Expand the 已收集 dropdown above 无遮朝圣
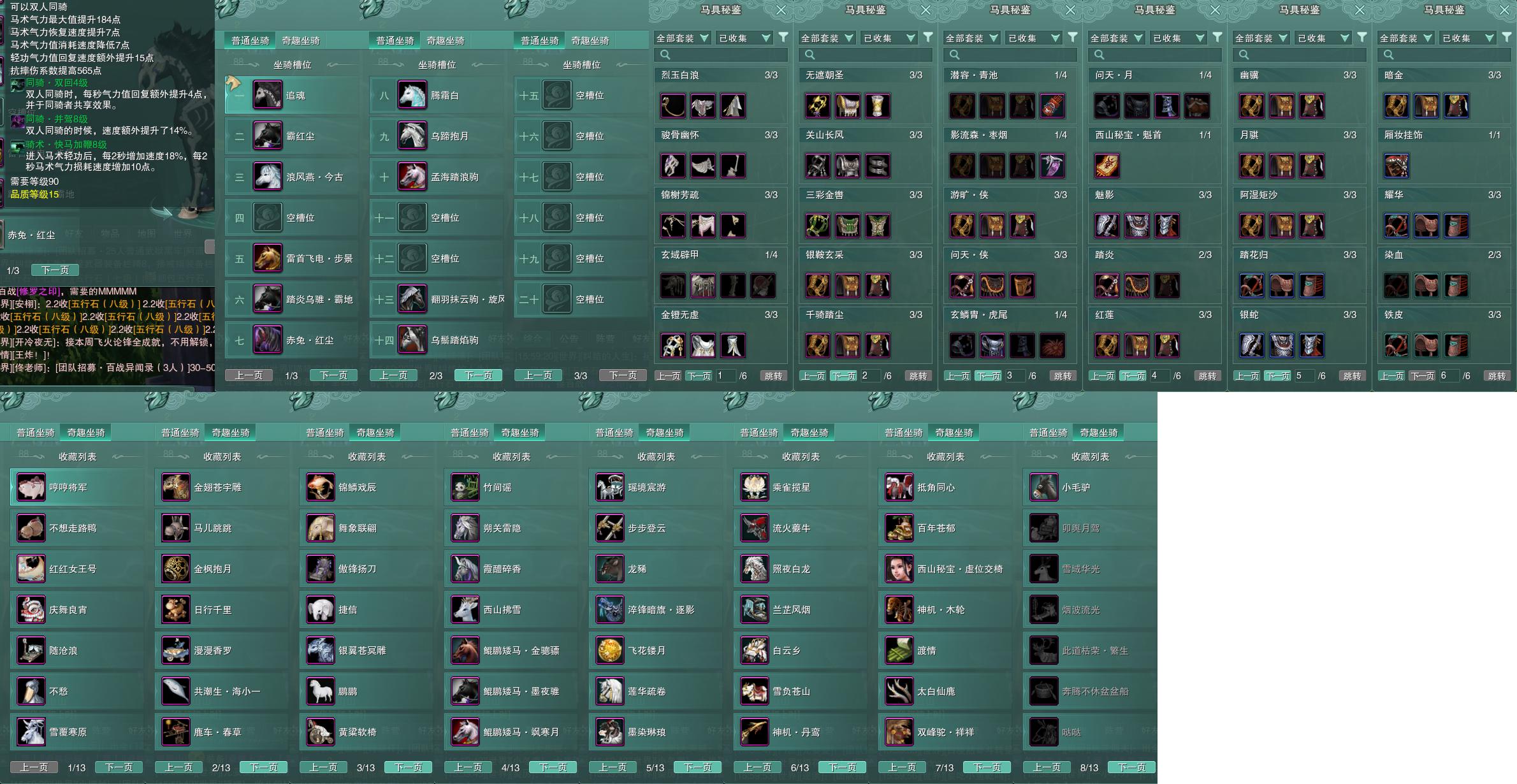This screenshot has height=784, width=1517. [x=889, y=38]
